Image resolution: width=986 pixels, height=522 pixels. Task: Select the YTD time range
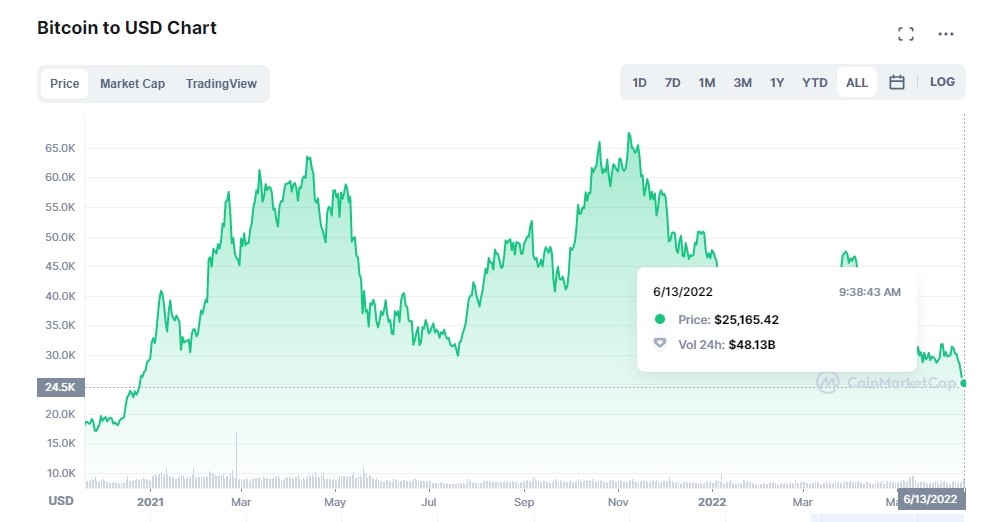point(815,83)
